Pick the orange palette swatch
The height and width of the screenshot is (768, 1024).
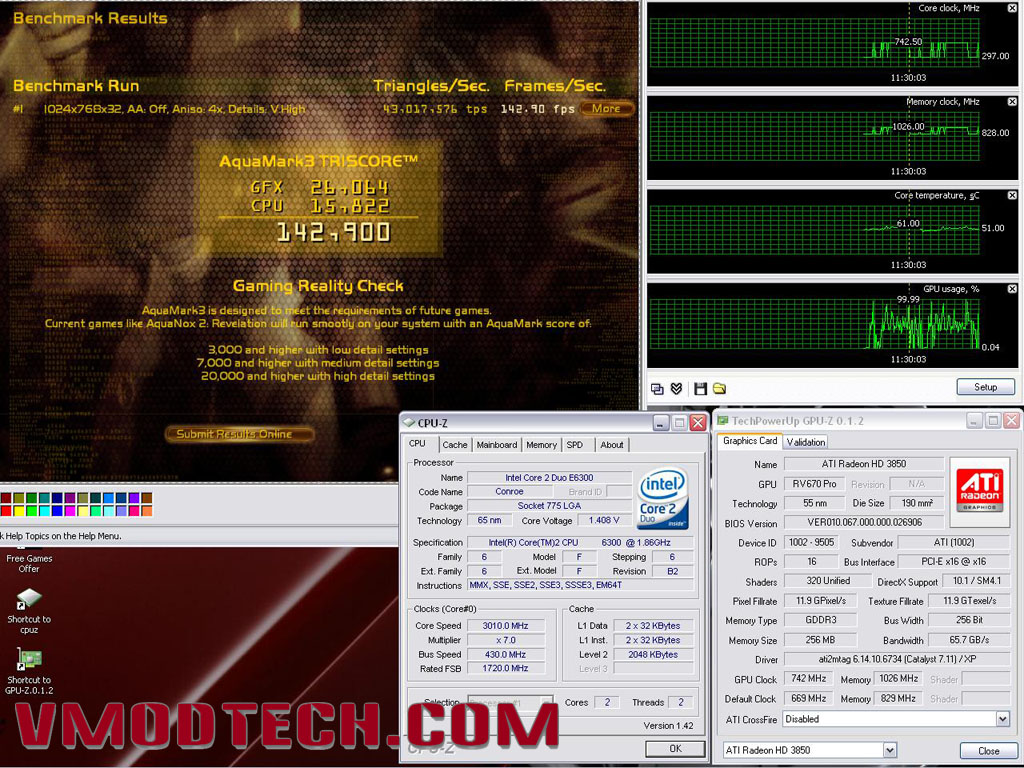tap(147, 511)
